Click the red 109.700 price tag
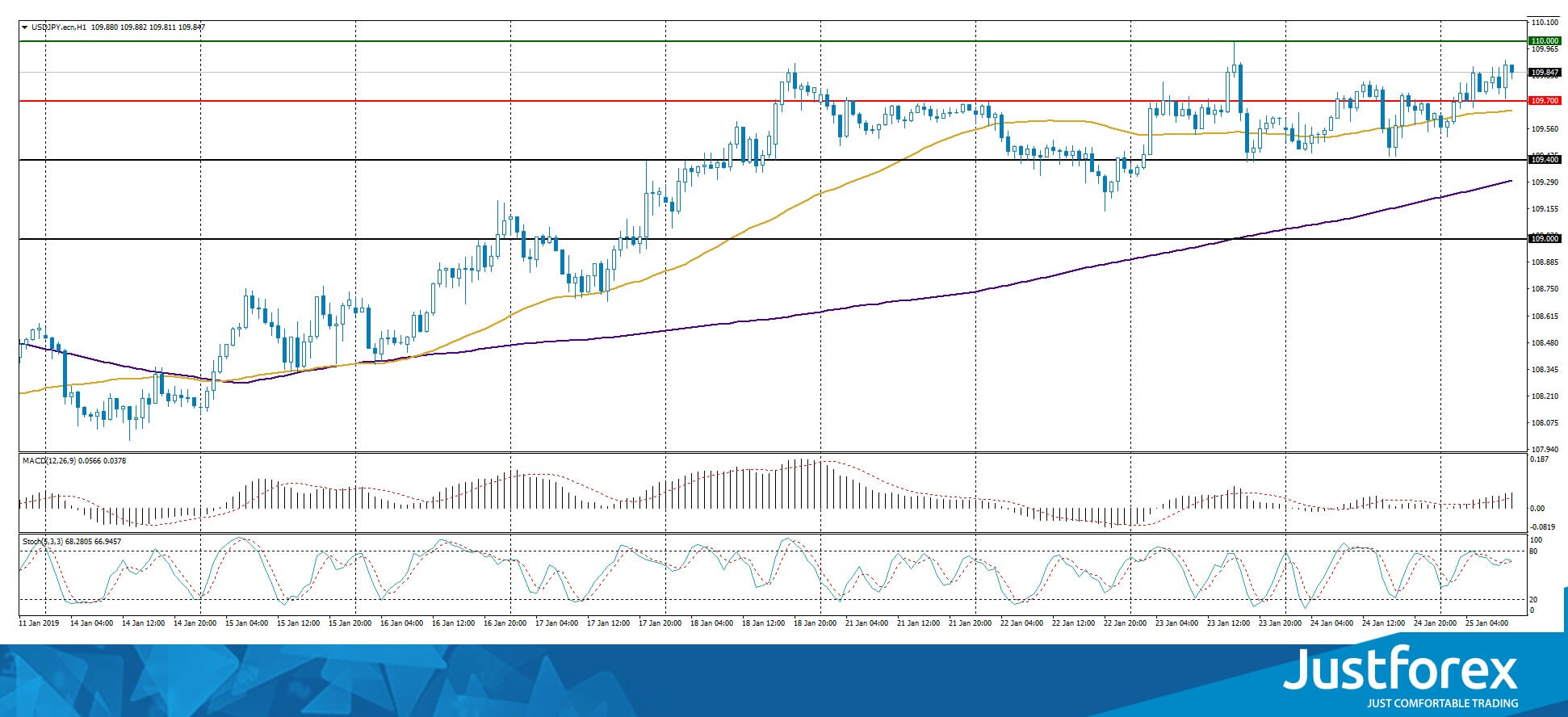The width and height of the screenshot is (1568, 717). click(1545, 101)
